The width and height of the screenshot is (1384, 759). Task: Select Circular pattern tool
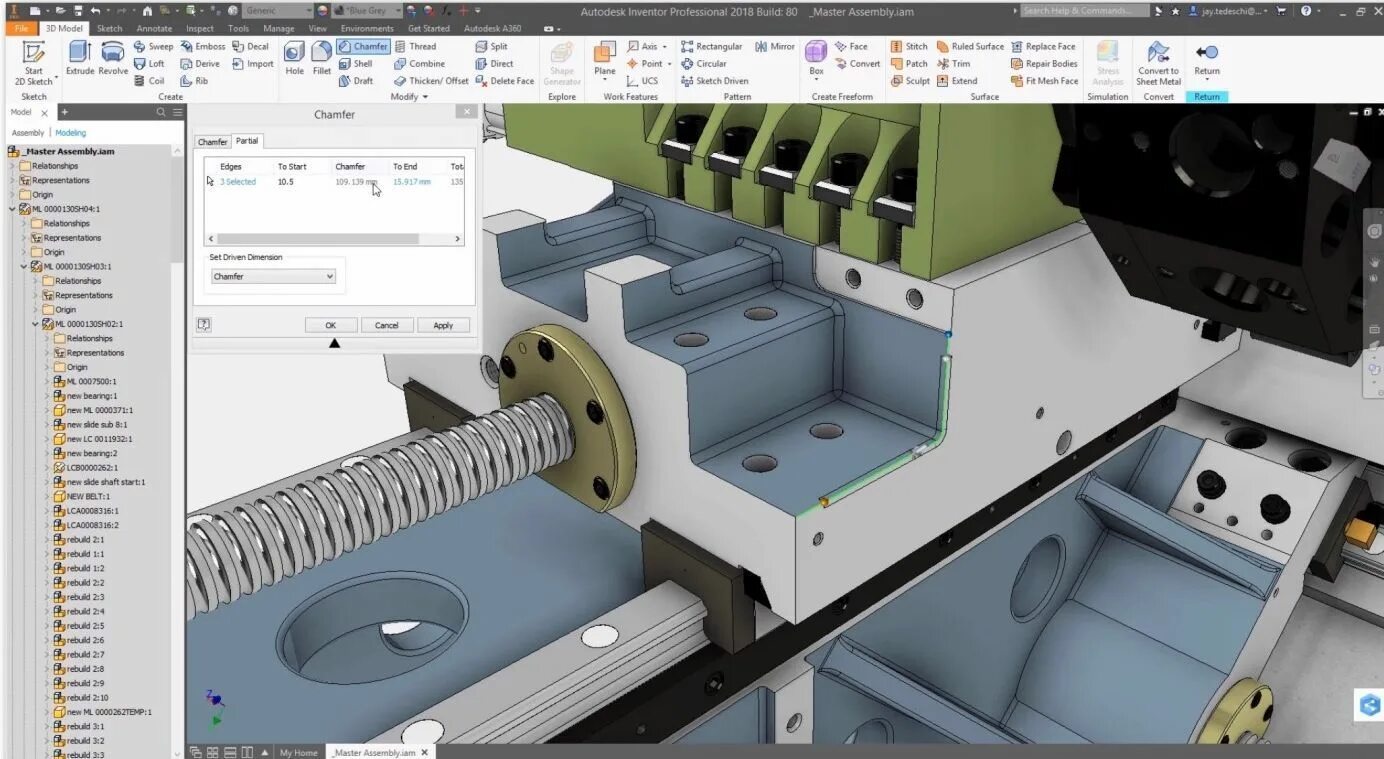click(x=704, y=63)
